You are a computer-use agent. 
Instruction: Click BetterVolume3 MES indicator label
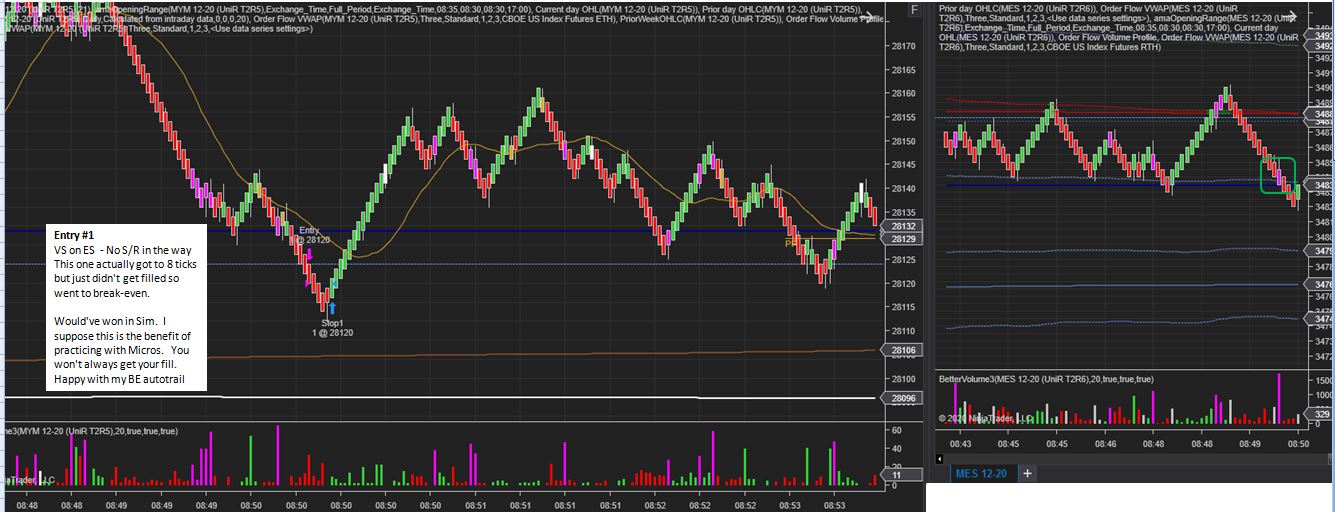coord(1046,379)
